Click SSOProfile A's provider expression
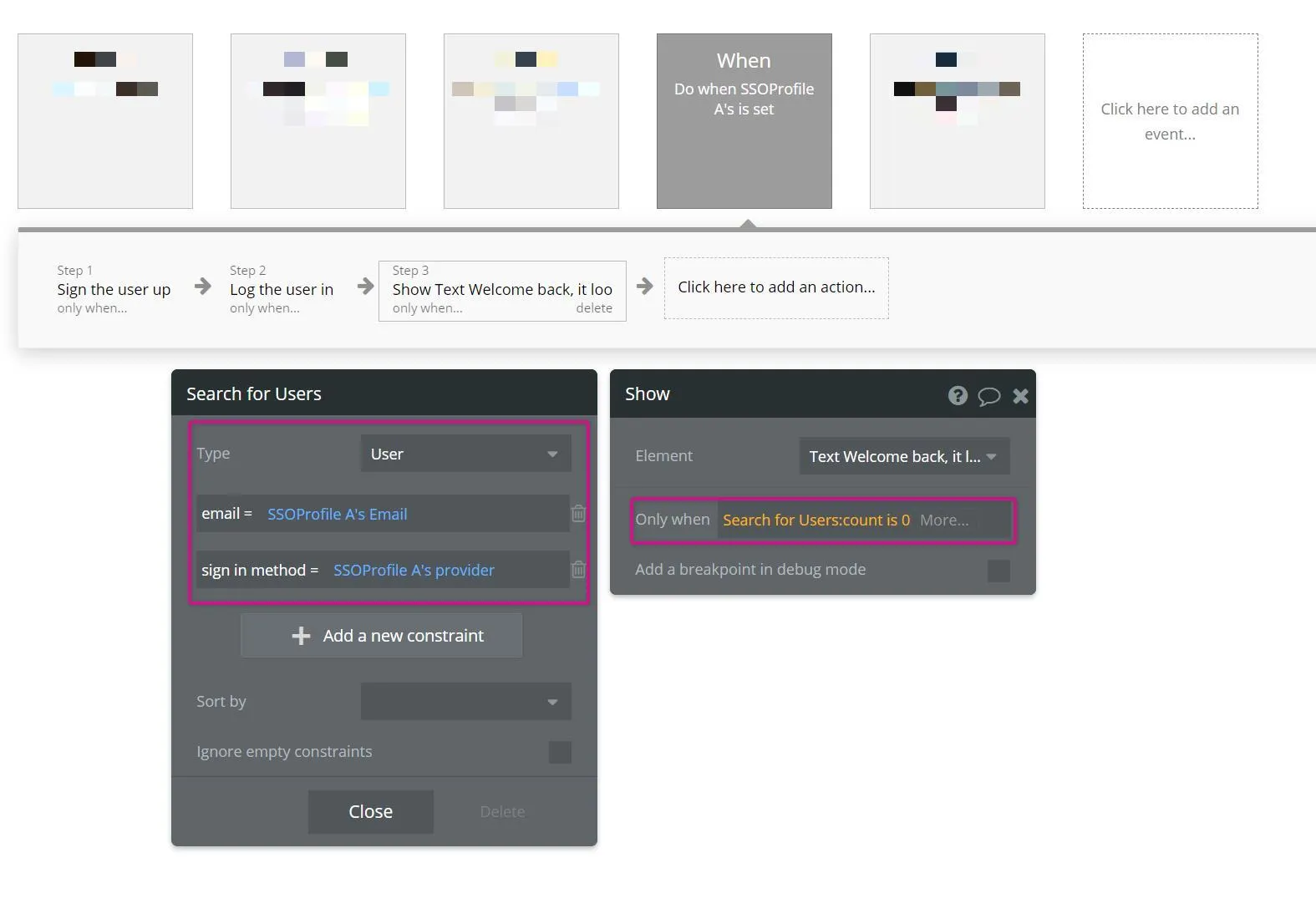Screen dimensions: 1316x924 point(414,570)
